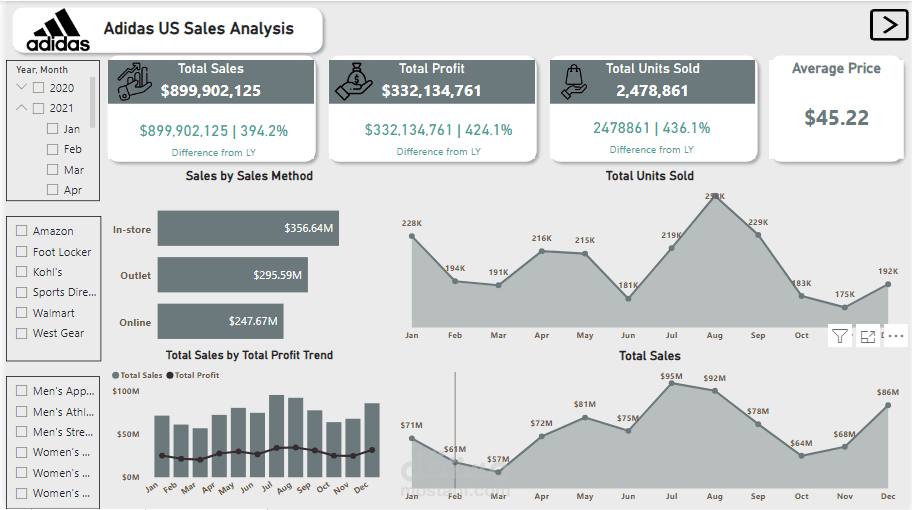The height and width of the screenshot is (510, 912).
Task: Check the Kohl's retailer filter
Action: pos(22,272)
